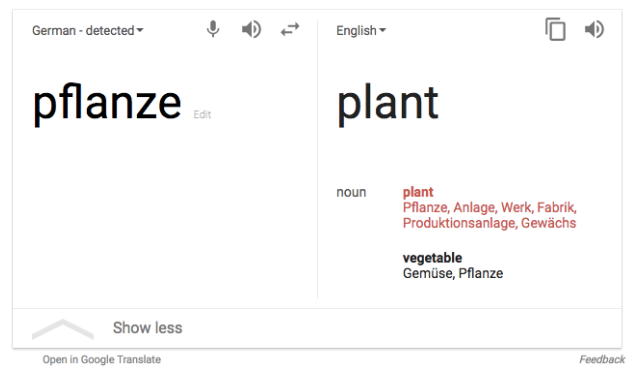Listen to German source pronunciation

pos(251,29)
